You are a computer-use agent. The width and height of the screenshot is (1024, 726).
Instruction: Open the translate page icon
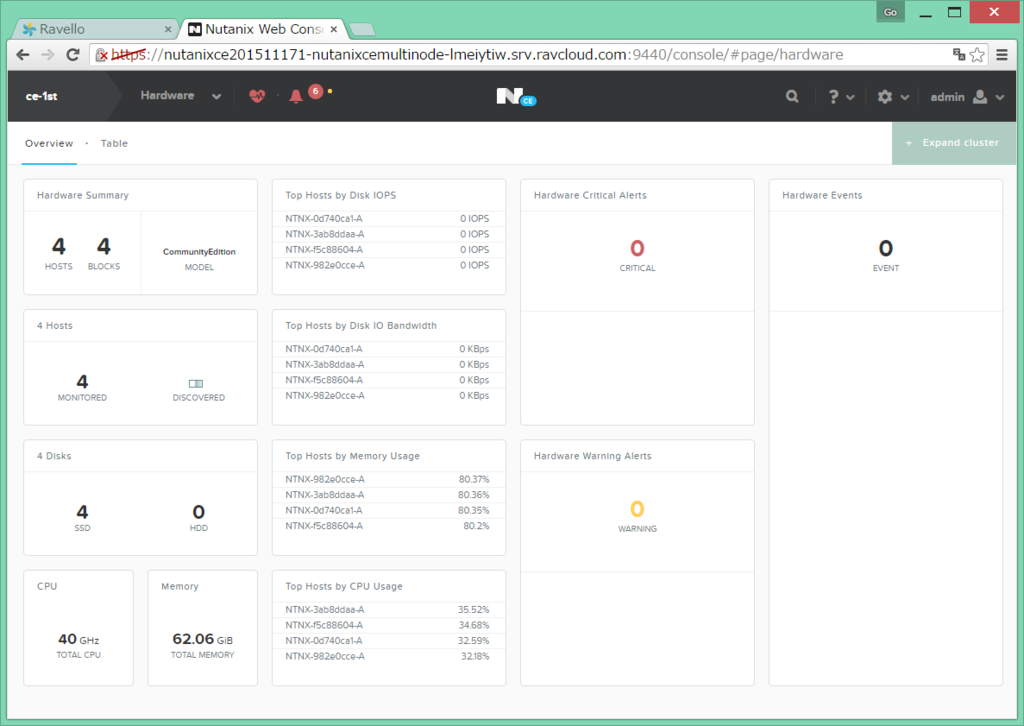(959, 55)
